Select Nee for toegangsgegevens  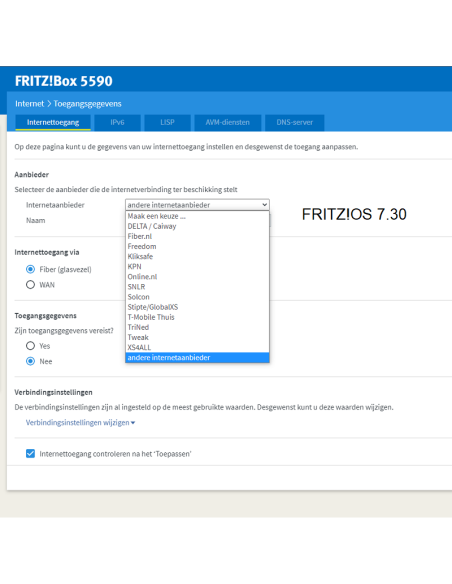point(31,361)
